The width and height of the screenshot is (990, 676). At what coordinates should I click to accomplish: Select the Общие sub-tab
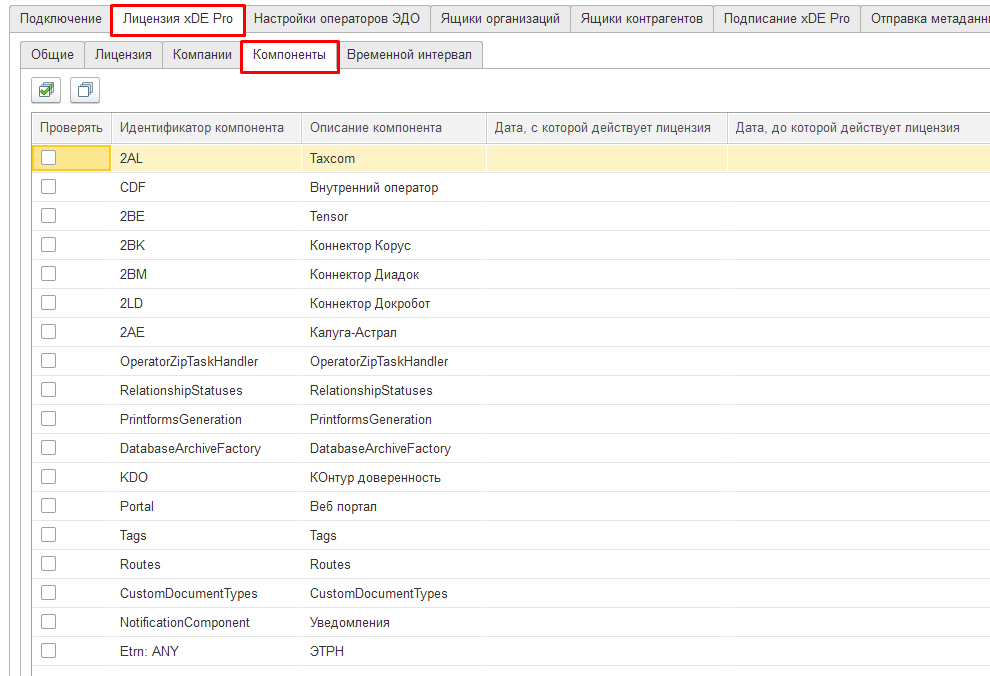click(52, 55)
